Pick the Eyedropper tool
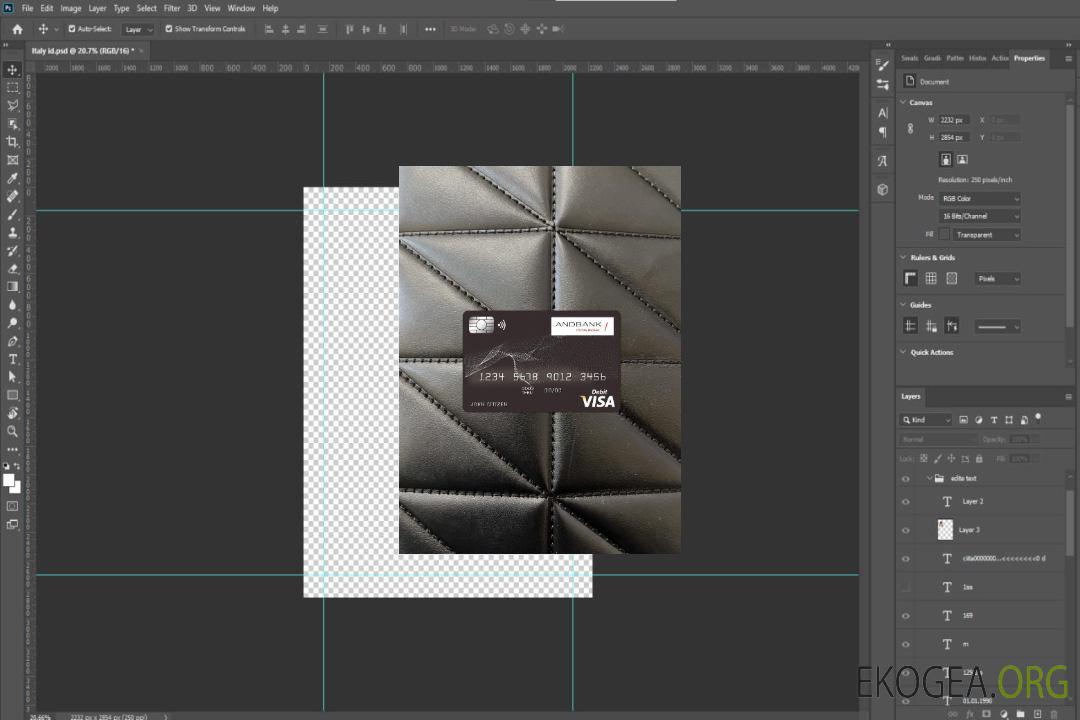This screenshot has width=1080, height=720. (x=12, y=178)
